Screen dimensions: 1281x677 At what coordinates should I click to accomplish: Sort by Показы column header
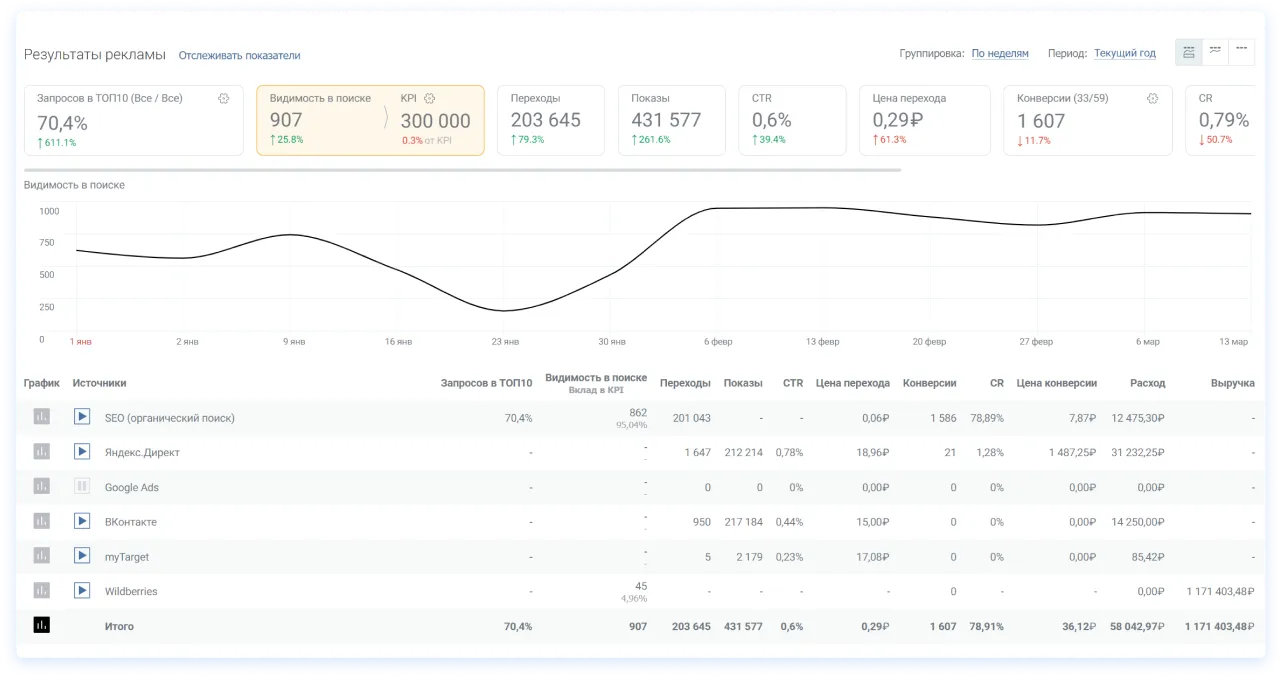(743, 383)
